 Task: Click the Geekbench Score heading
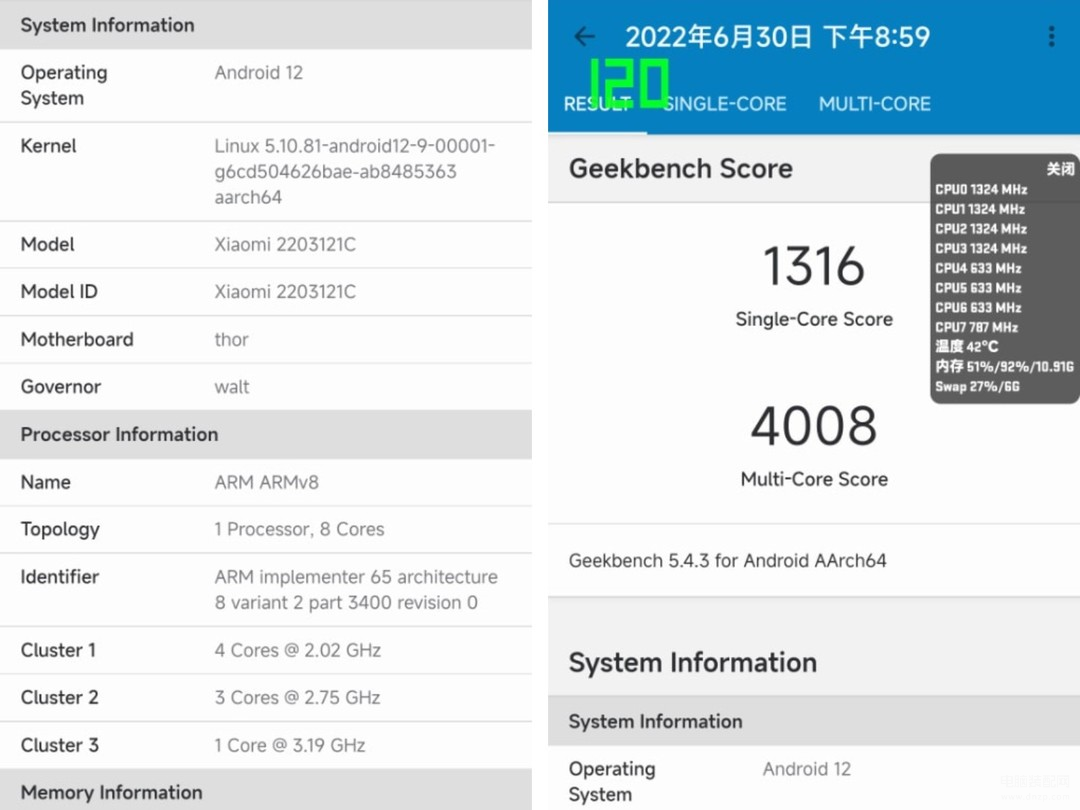click(x=681, y=169)
